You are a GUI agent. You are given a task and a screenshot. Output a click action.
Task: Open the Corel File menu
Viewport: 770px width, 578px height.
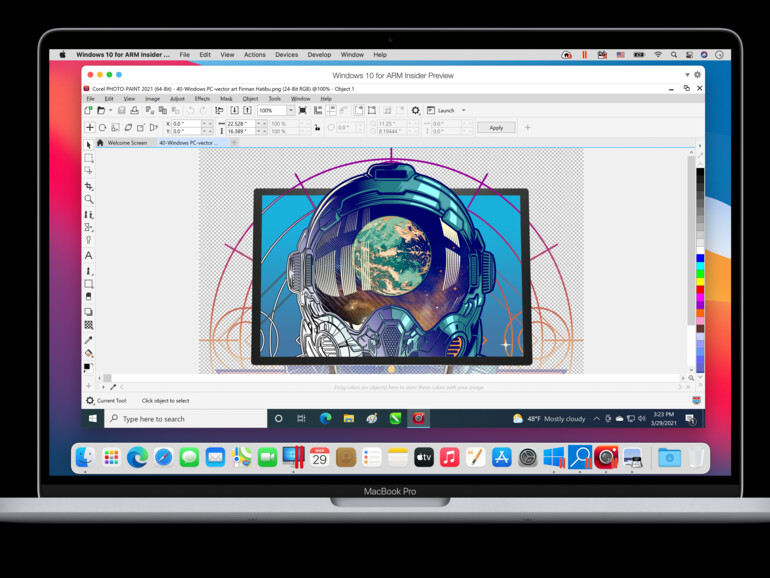pyautogui.click(x=90, y=99)
